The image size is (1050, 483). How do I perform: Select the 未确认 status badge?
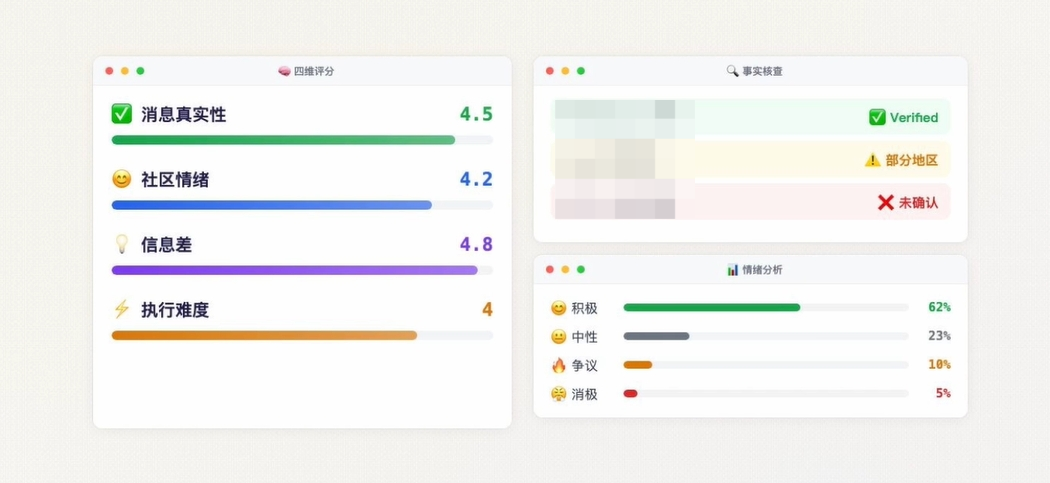tap(907, 202)
